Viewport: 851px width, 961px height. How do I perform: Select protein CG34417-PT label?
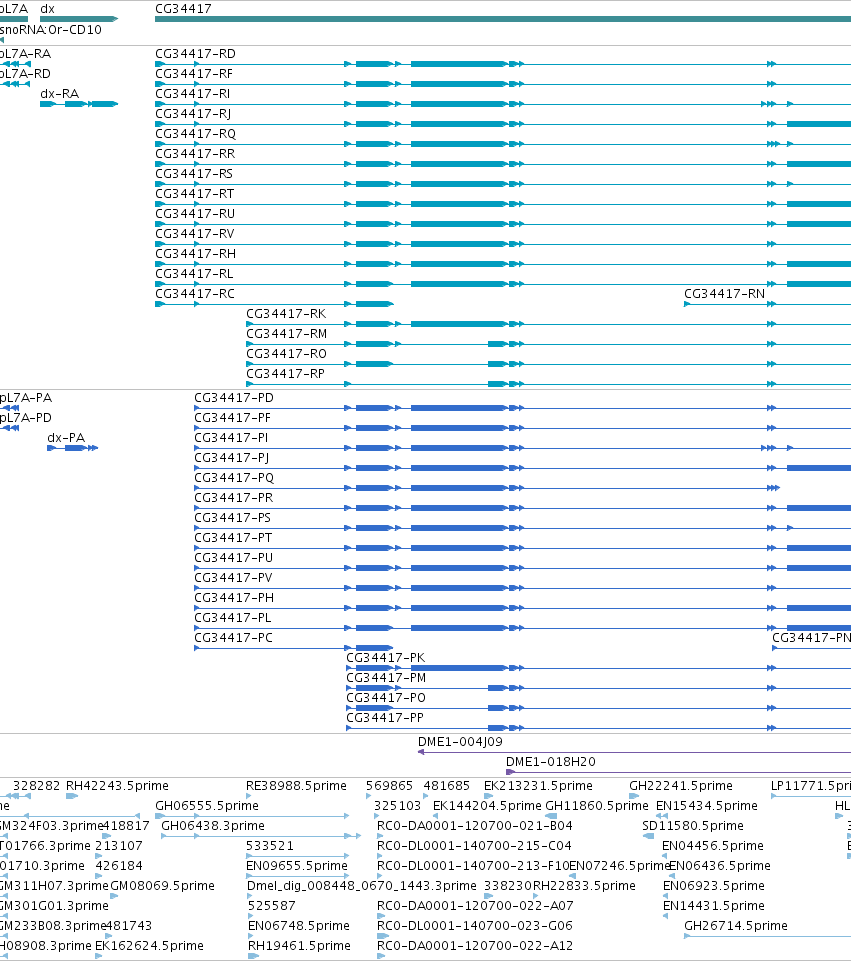point(233,537)
